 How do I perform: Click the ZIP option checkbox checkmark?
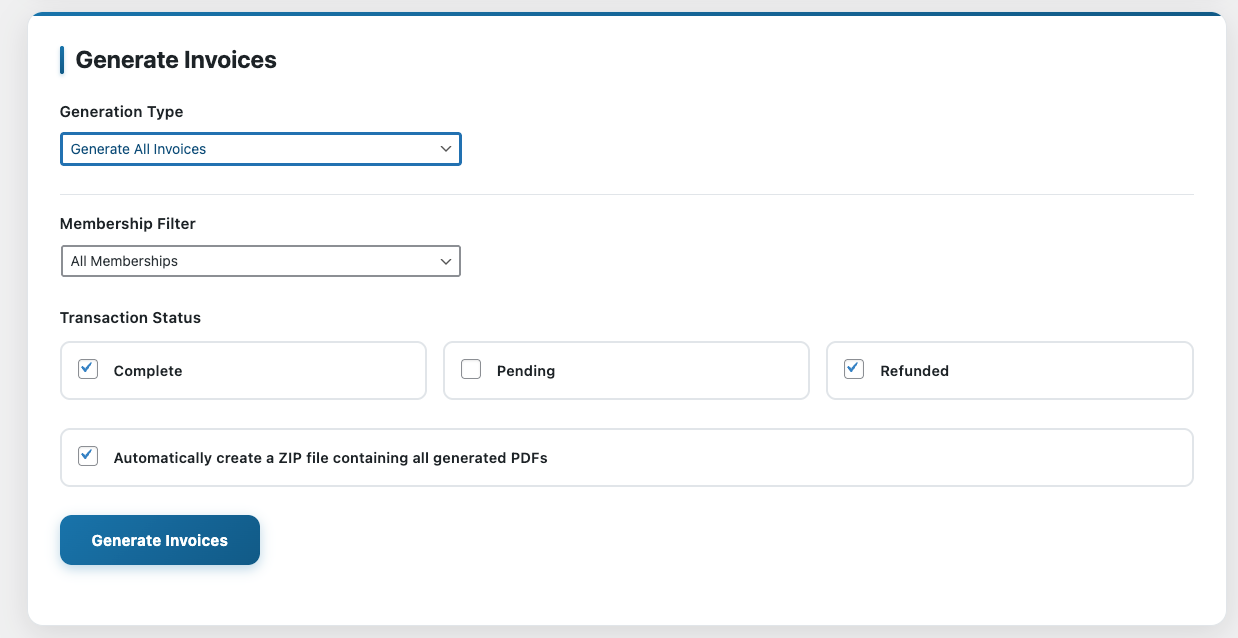87,456
